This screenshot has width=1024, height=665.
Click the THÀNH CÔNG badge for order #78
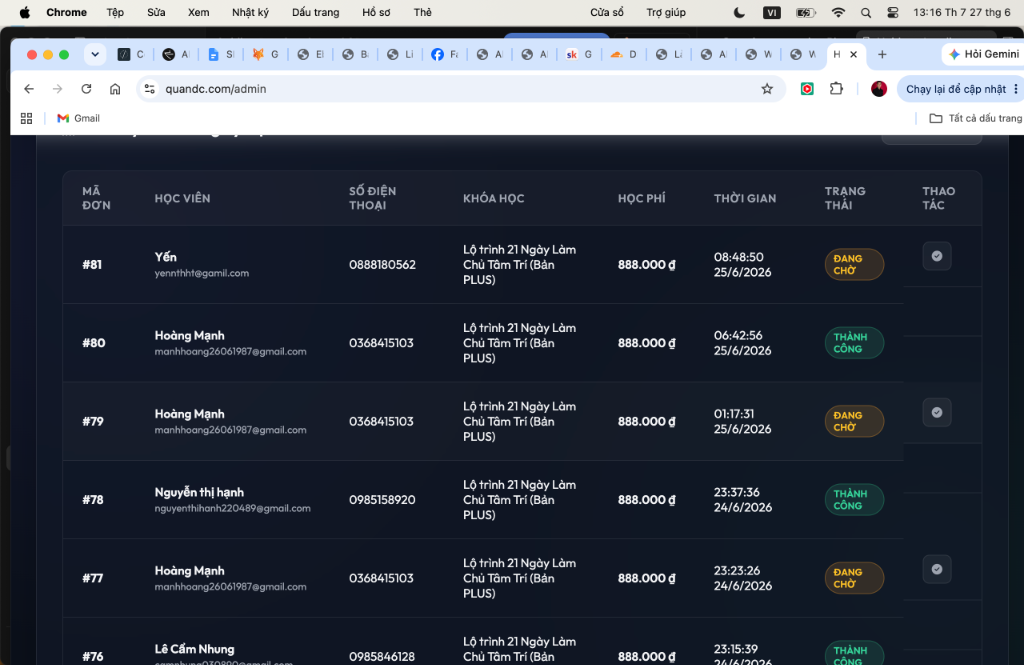tap(854, 500)
